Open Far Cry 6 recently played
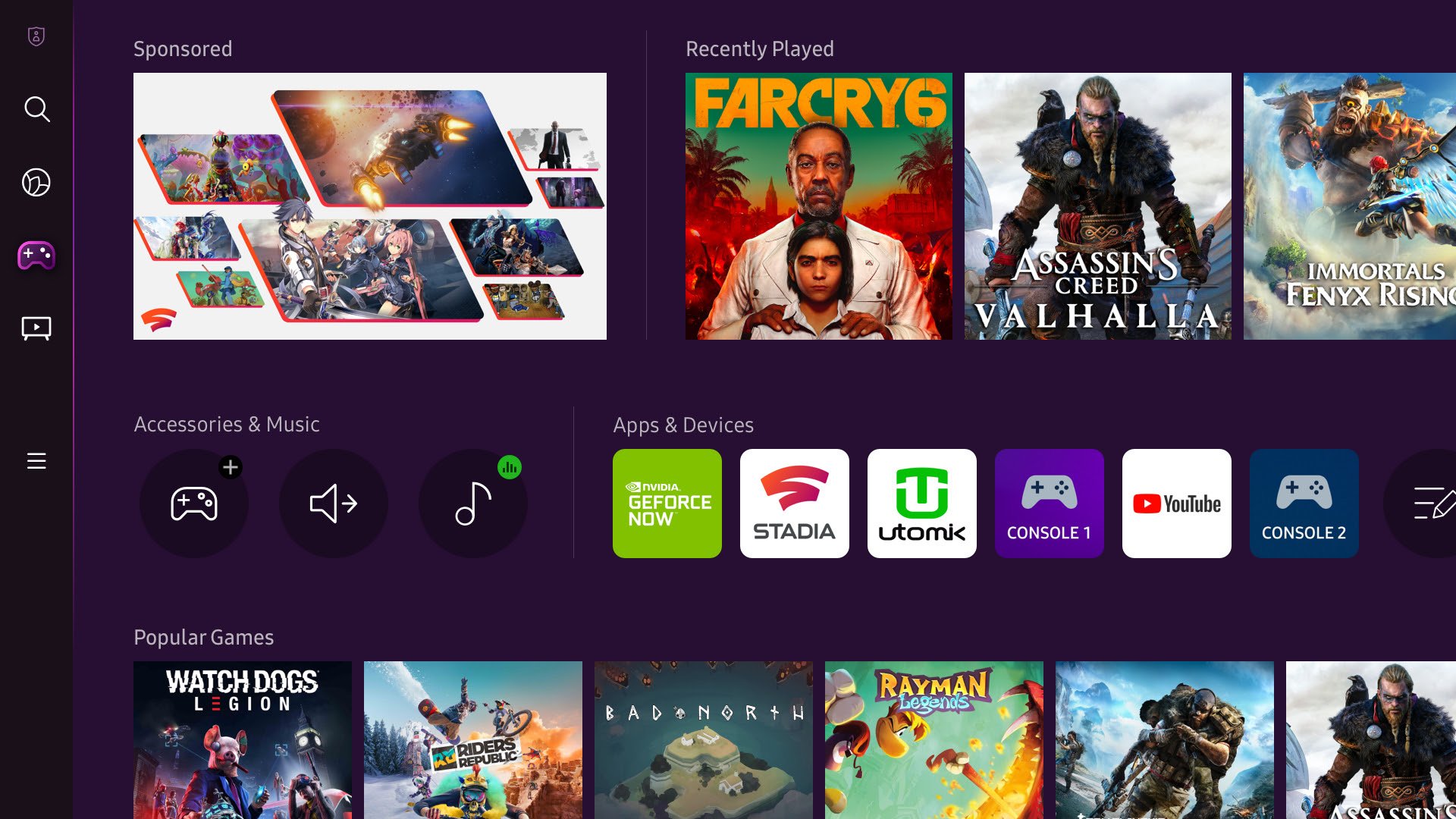Screen dimensions: 1456x819 coord(819,206)
